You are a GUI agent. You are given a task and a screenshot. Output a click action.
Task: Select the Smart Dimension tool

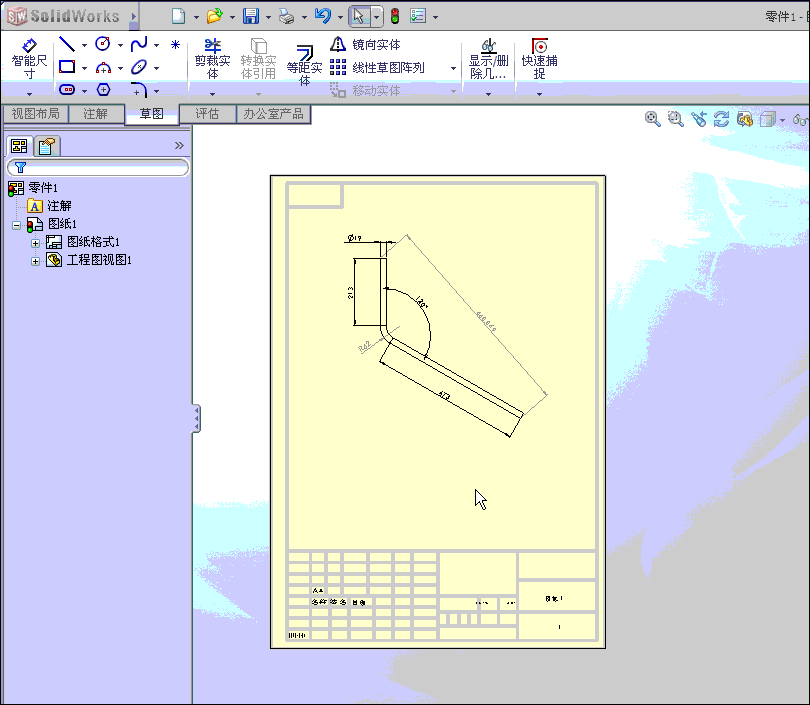tap(29, 60)
